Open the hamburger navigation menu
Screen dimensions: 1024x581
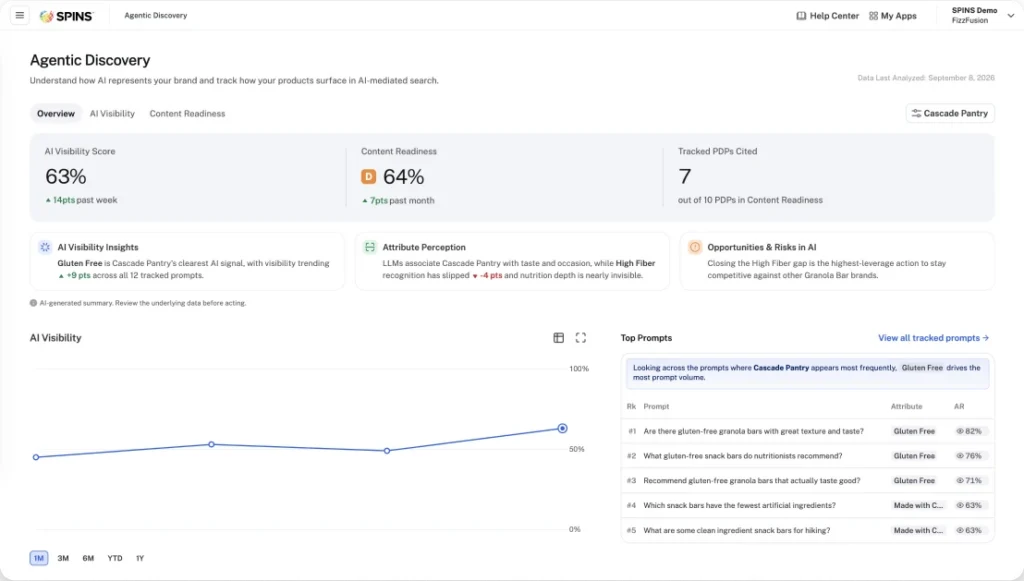[20, 15]
